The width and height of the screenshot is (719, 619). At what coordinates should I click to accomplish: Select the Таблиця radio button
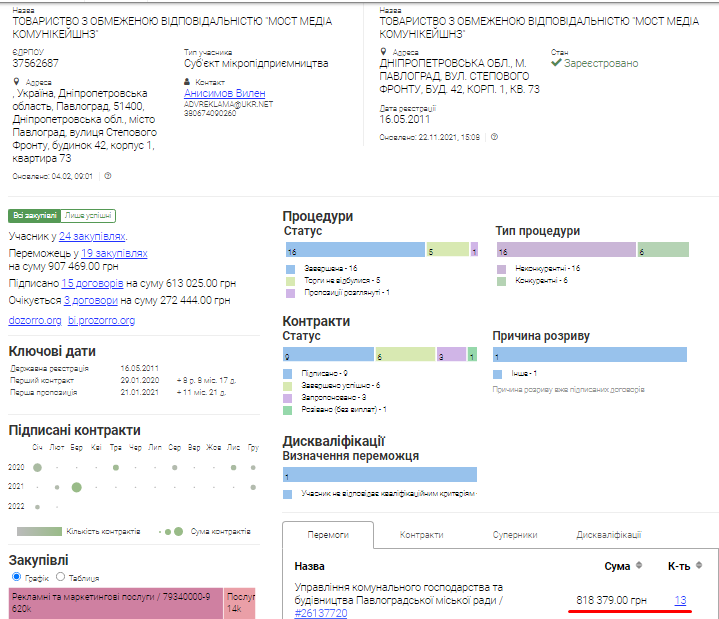point(61,577)
